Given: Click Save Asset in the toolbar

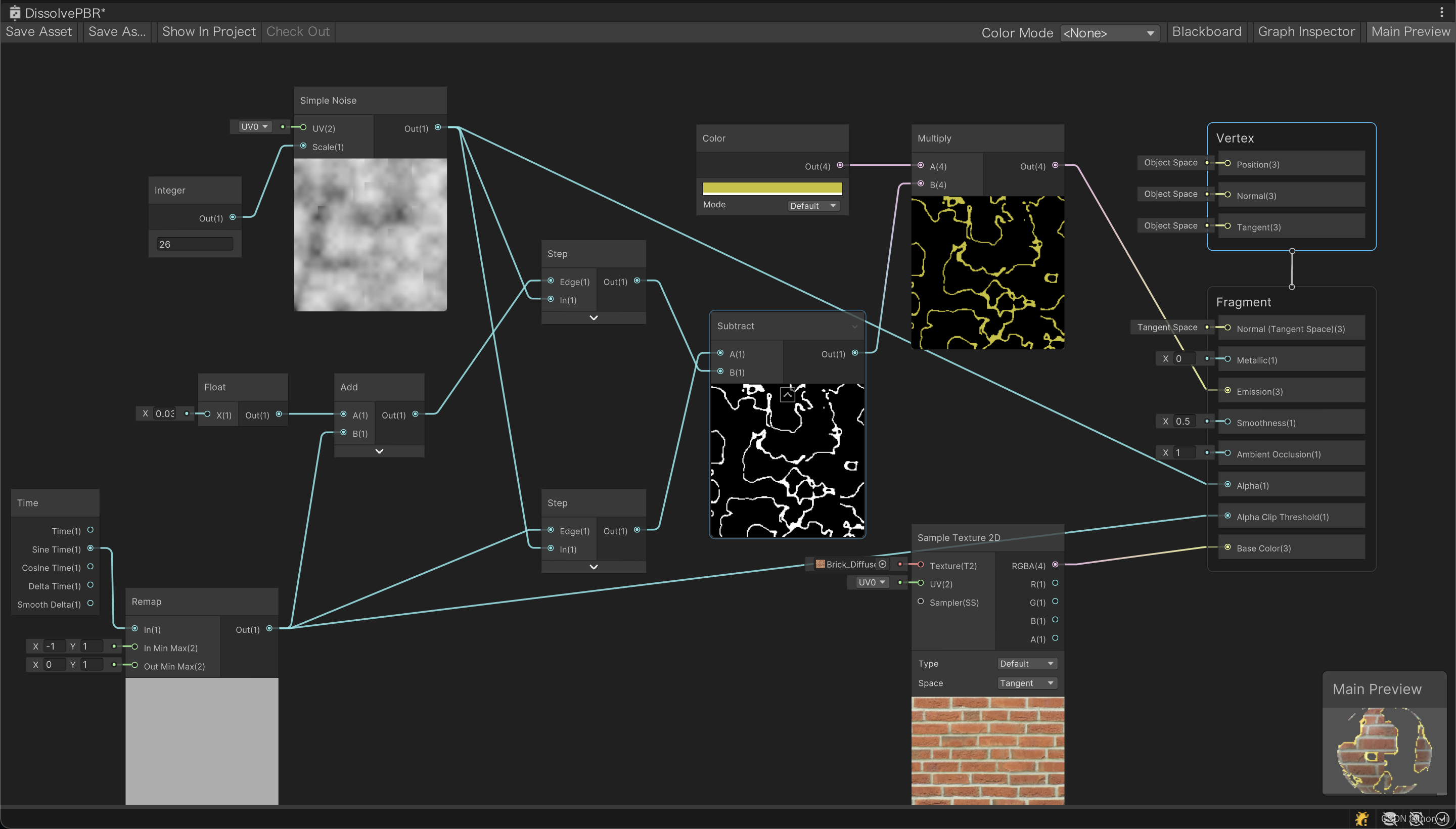Looking at the screenshot, I should tap(39, 32).
